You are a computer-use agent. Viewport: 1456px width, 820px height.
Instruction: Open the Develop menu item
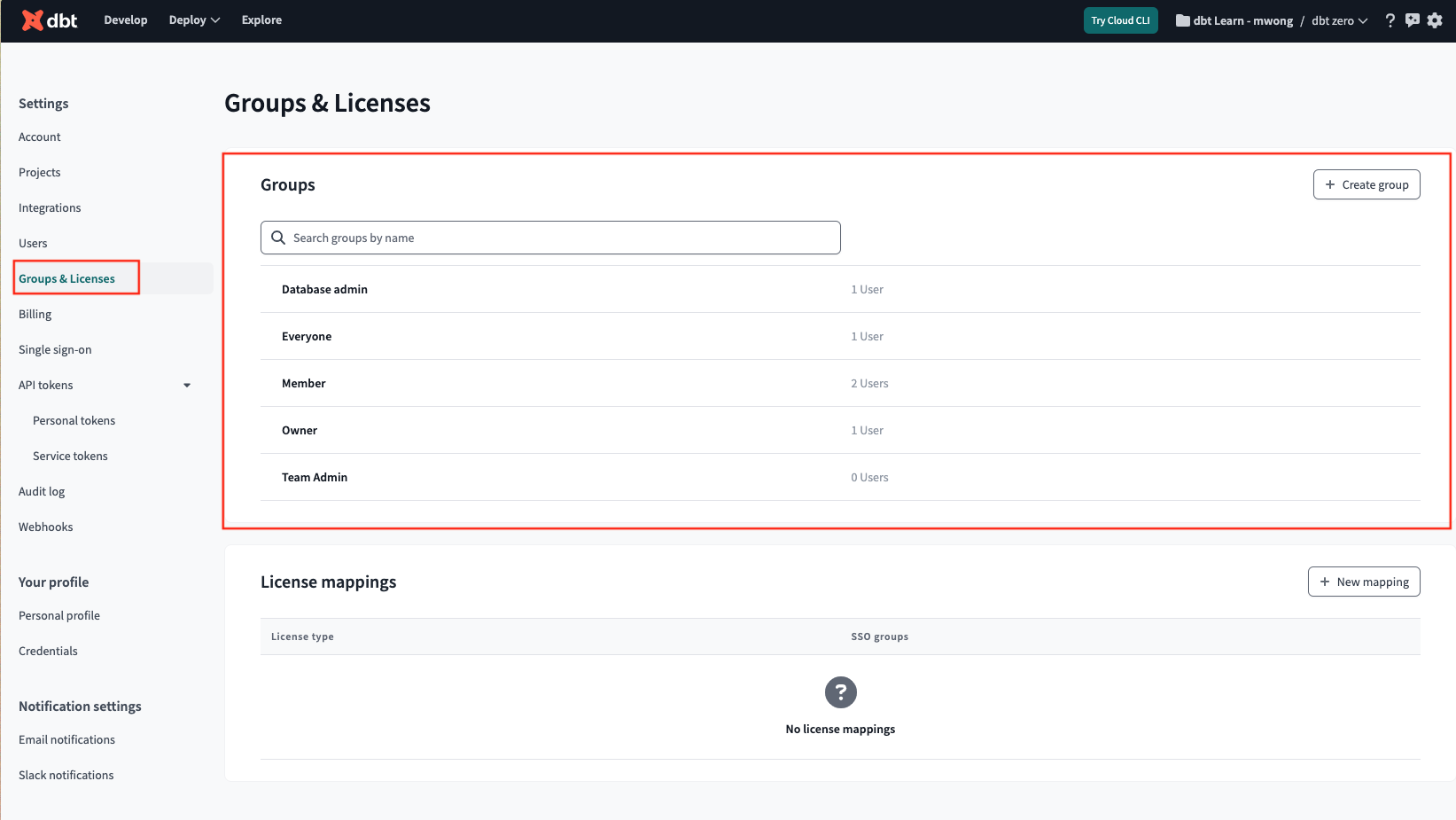click(x=126, y=20)
